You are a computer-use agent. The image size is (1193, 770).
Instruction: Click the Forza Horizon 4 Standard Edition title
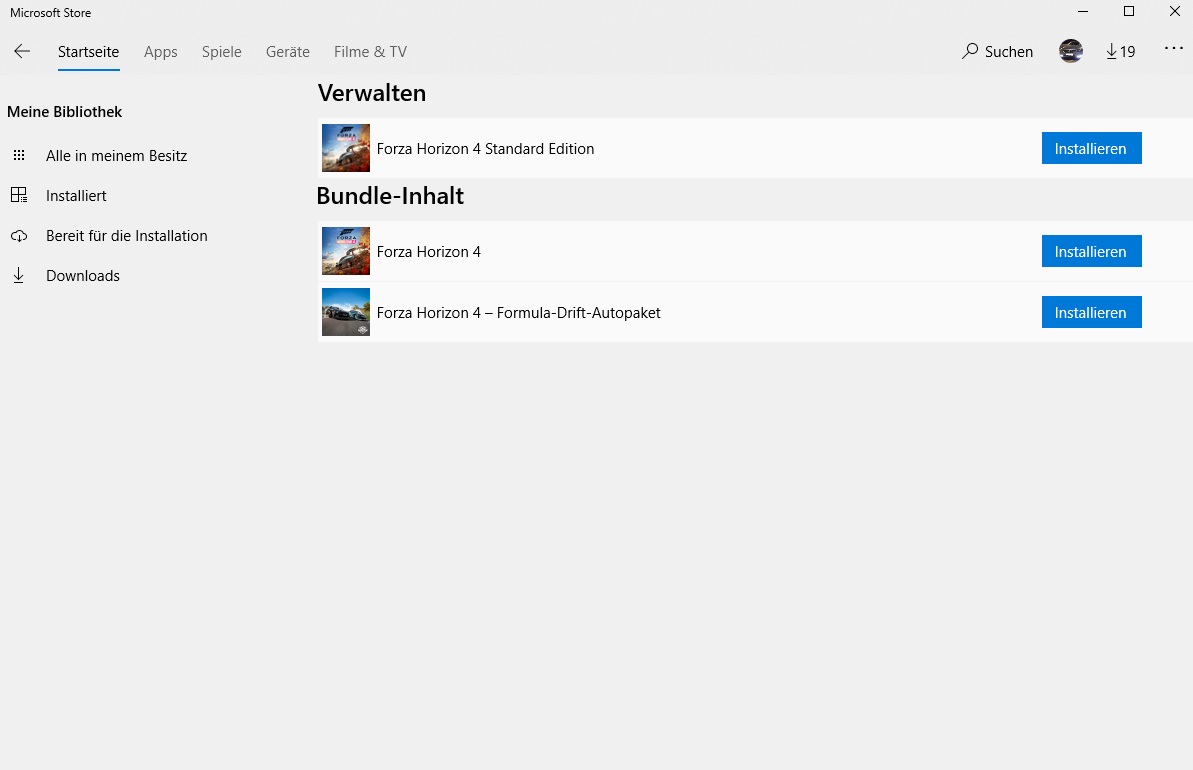click(485, 148)
